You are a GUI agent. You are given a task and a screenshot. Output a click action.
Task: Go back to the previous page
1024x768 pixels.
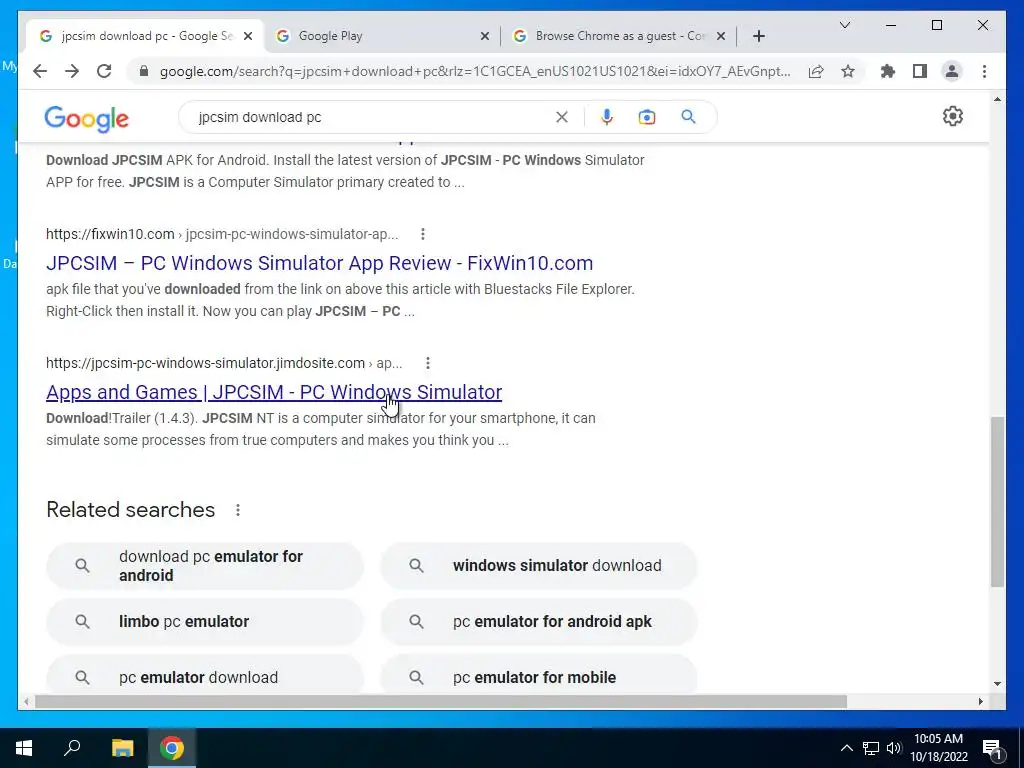pos(40,71)
